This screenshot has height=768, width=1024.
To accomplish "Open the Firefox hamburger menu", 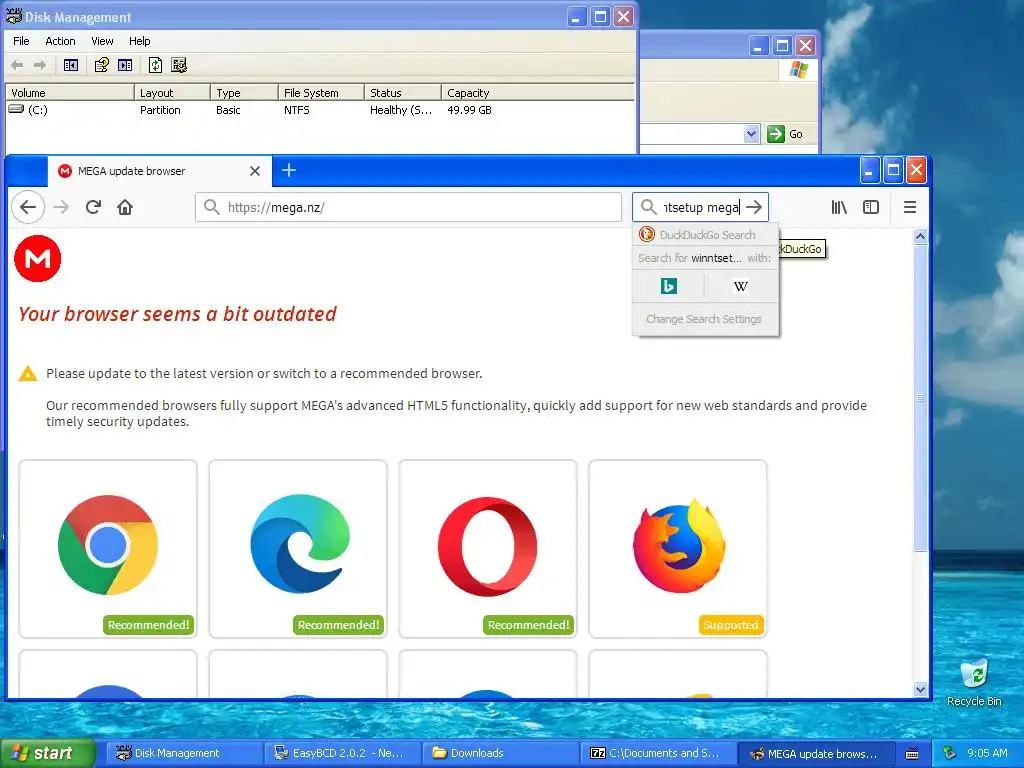I will tap(910, 208).
